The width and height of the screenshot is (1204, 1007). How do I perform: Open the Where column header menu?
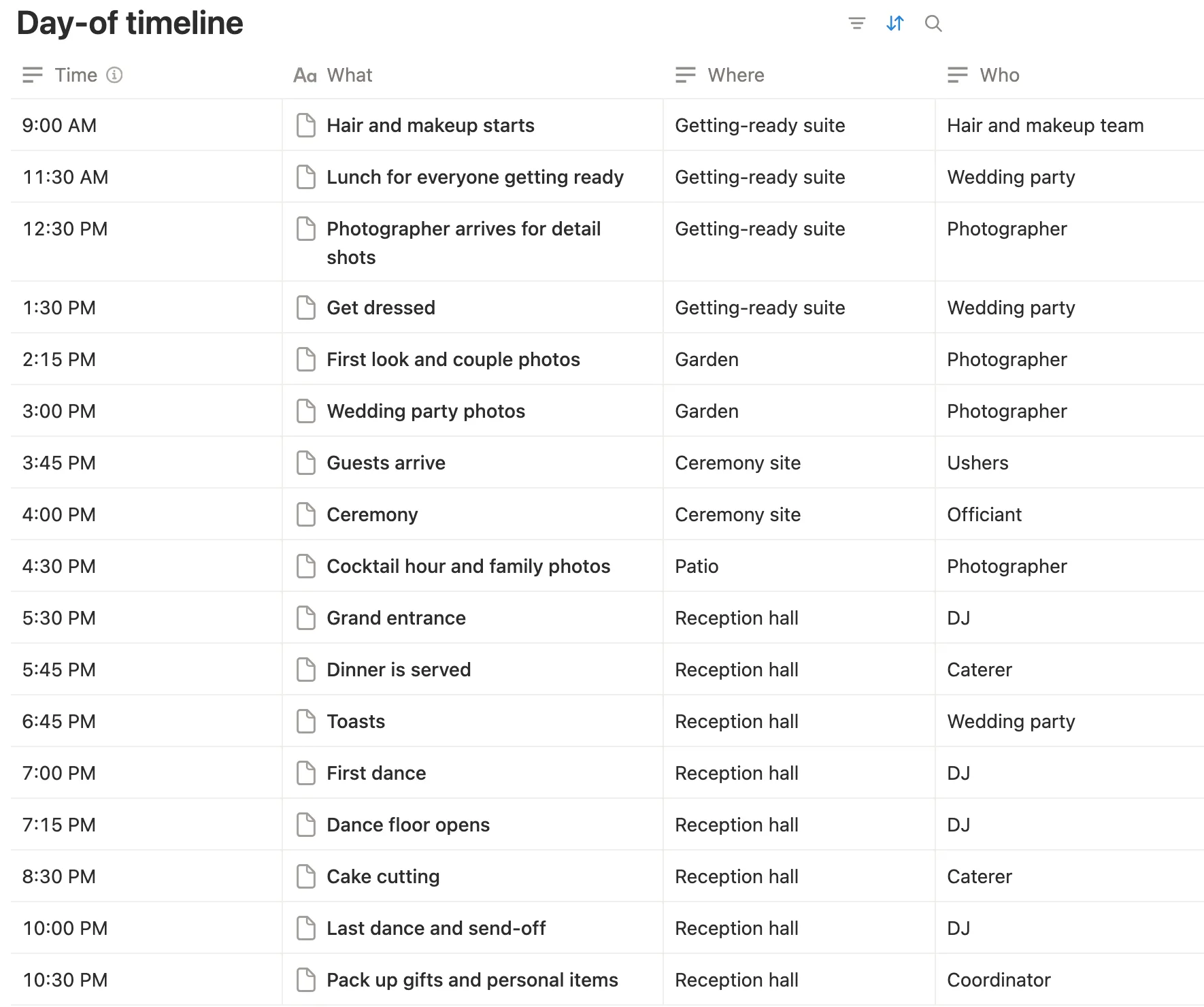(799, 75)
